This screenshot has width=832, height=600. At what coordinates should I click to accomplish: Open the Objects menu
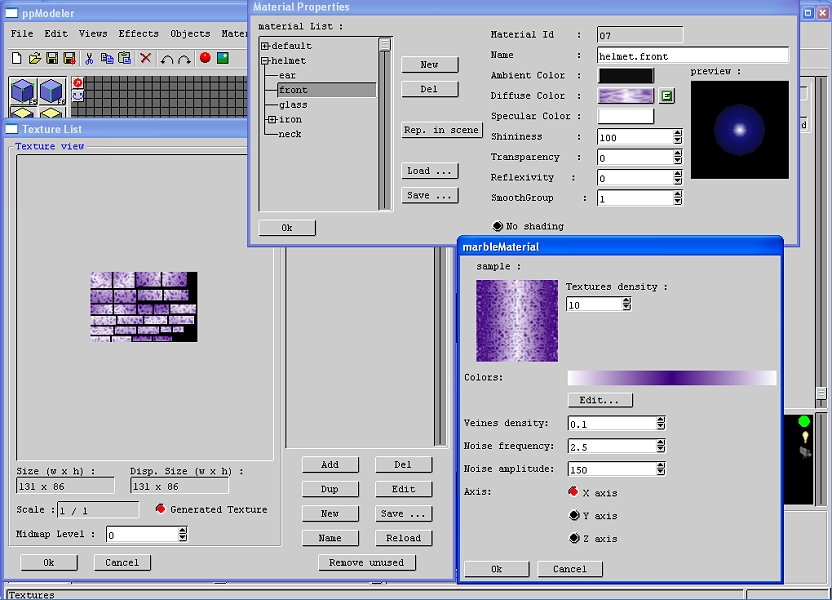190,33
